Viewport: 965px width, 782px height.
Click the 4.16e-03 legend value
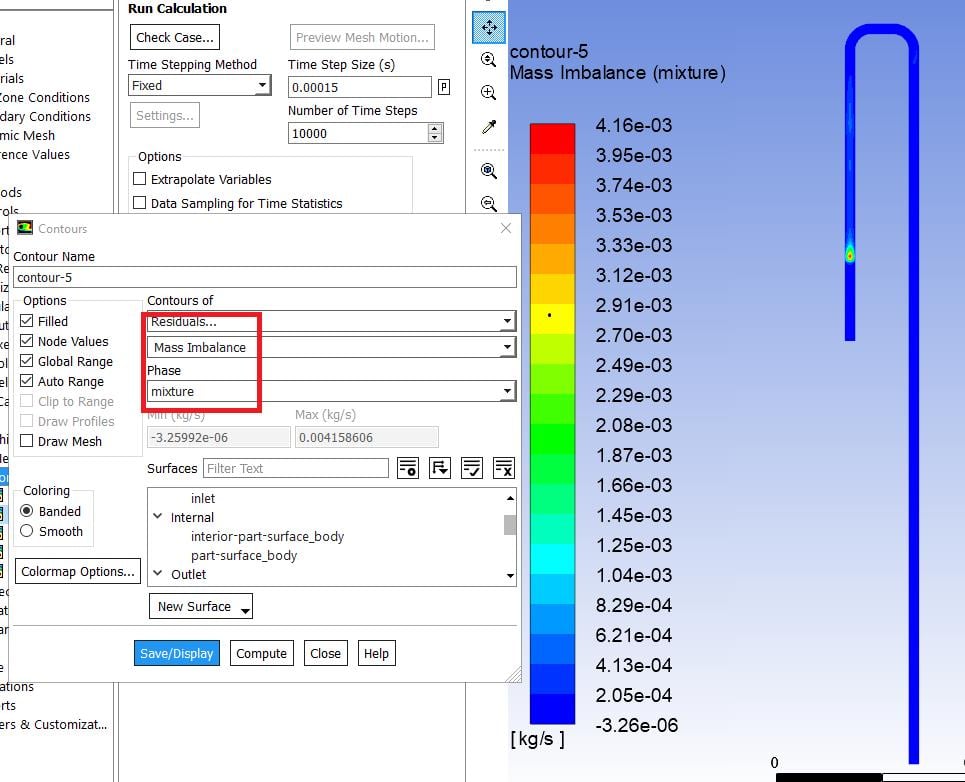point(633,126)
